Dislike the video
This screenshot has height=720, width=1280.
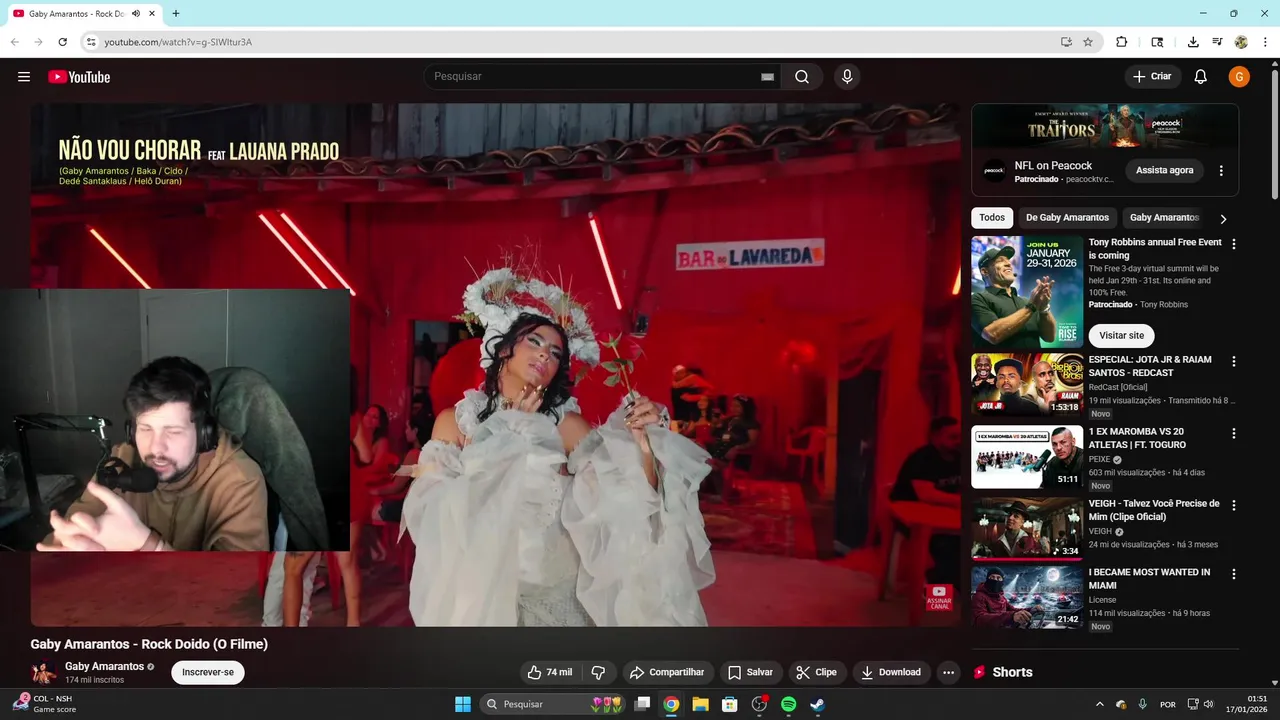pyautogui.click(x=598, y=672)
